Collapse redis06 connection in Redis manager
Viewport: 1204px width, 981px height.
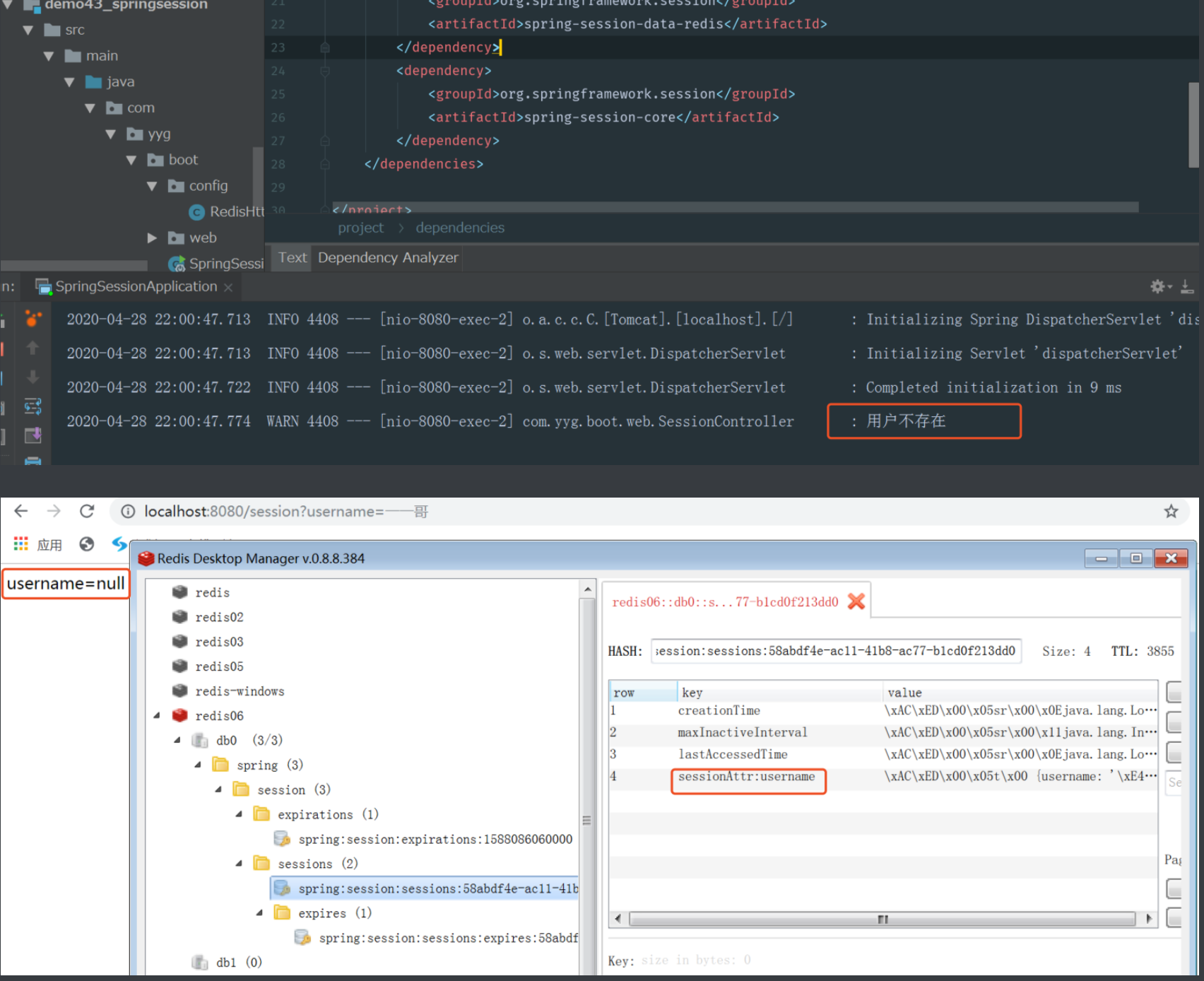(x=157, y=716)
